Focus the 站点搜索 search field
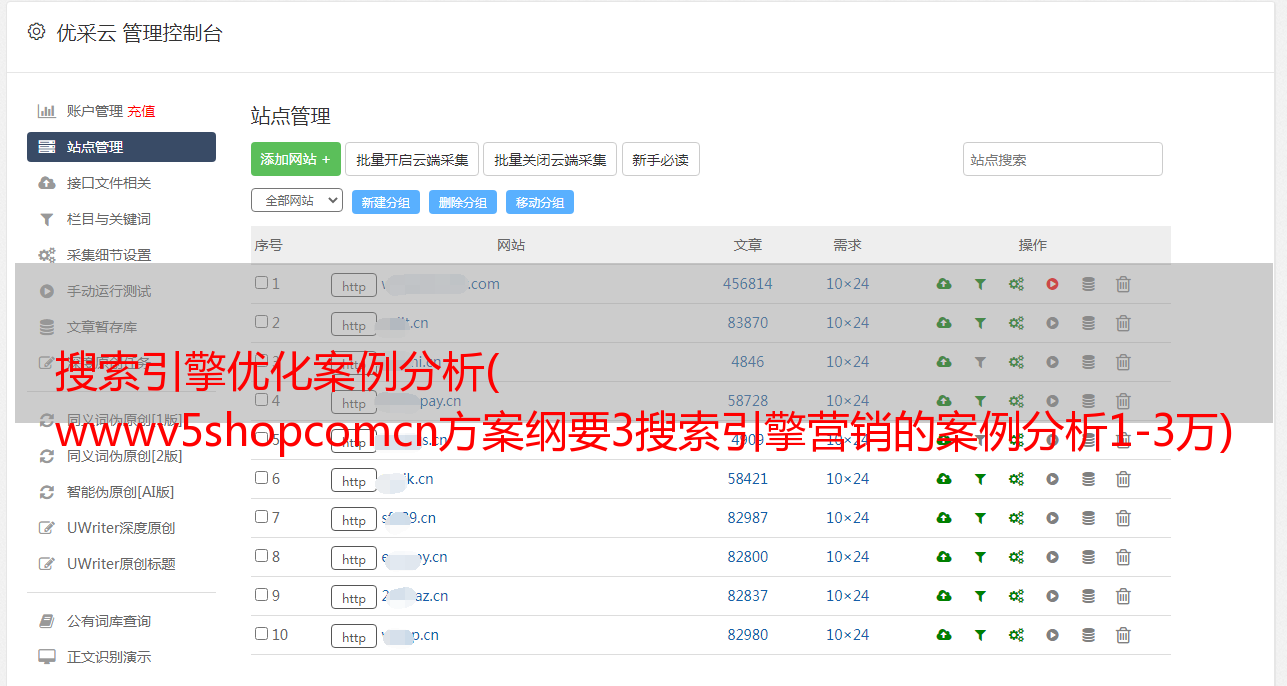 point(1063,159)
